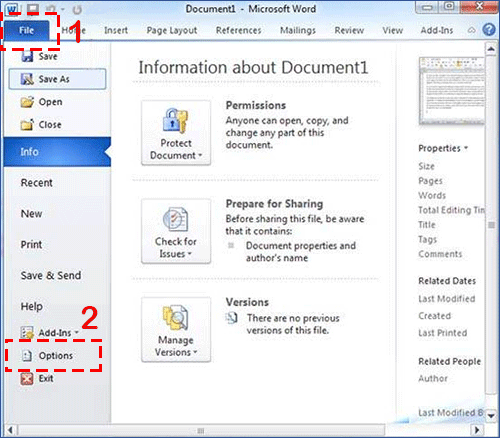The width and height of the screenshot is (500, 438).
Task: Click the Exit item in the sidebar
Action: pyautogui.click(x=37, y=379)
